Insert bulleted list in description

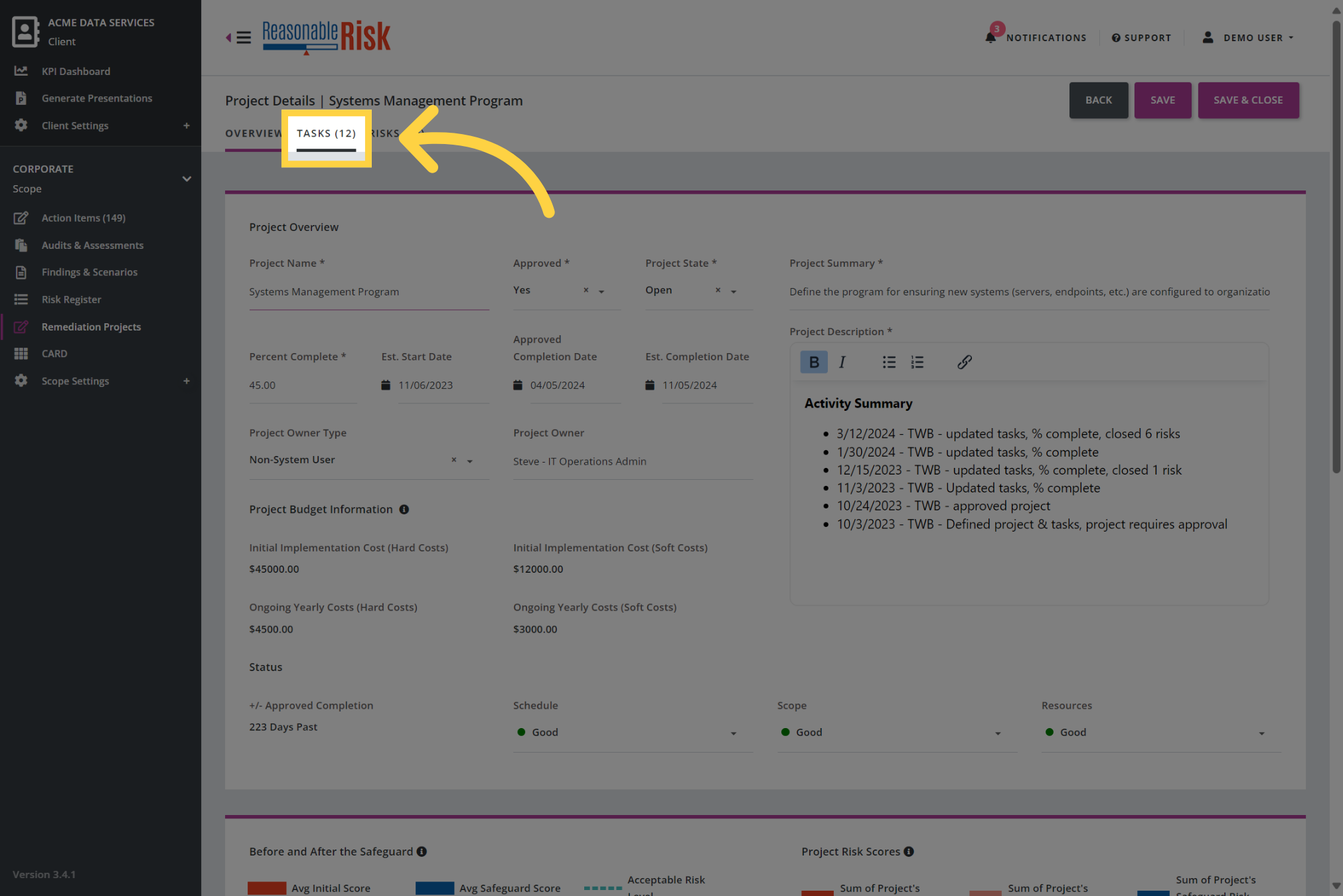coord(889,362)
